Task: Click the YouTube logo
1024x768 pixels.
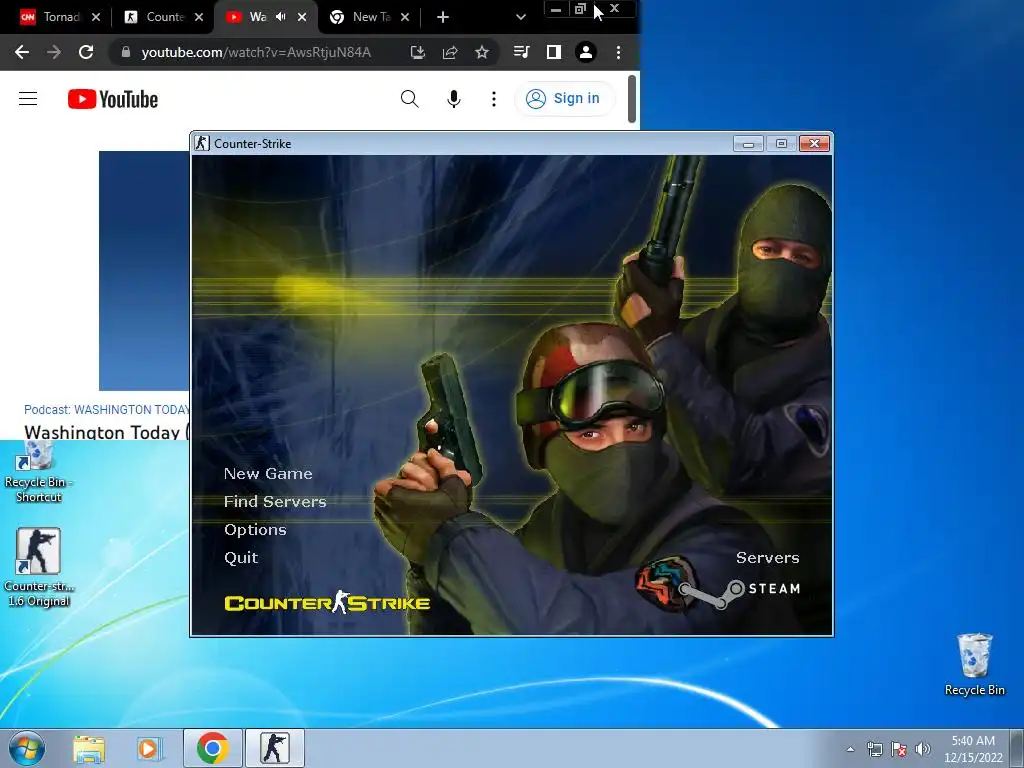Action: [113, 99]
